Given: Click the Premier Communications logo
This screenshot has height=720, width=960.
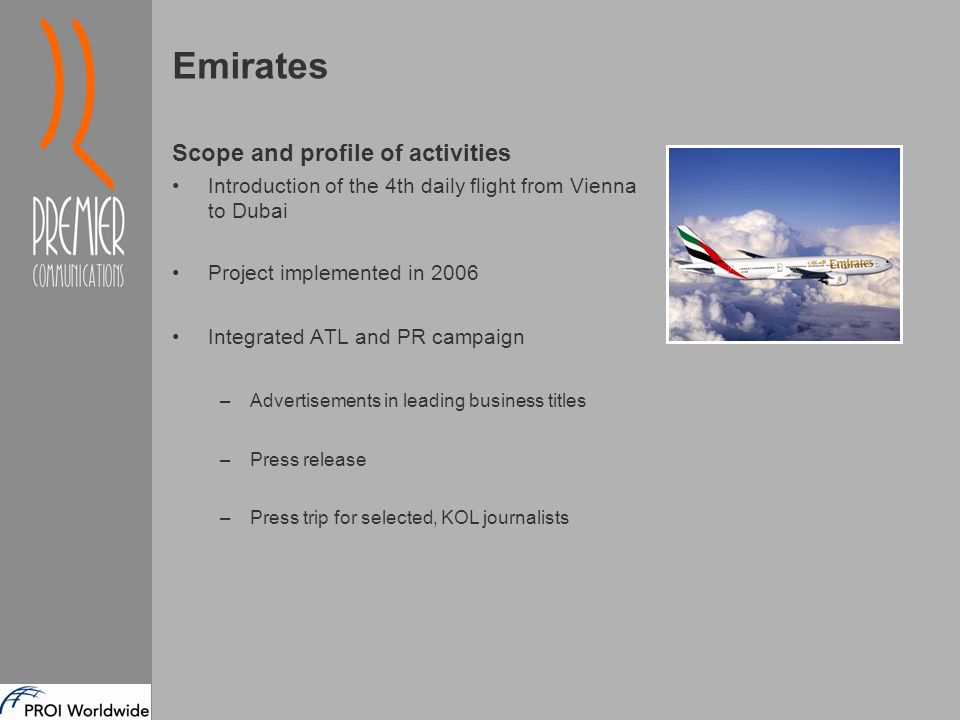Looking at the screenshot, I should click(78, 153).
